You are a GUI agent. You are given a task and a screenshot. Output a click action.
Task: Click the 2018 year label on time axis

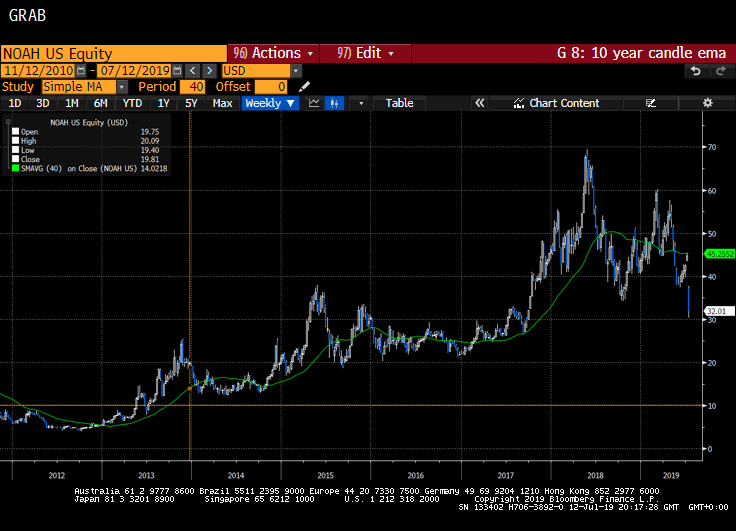click(595, 475)
